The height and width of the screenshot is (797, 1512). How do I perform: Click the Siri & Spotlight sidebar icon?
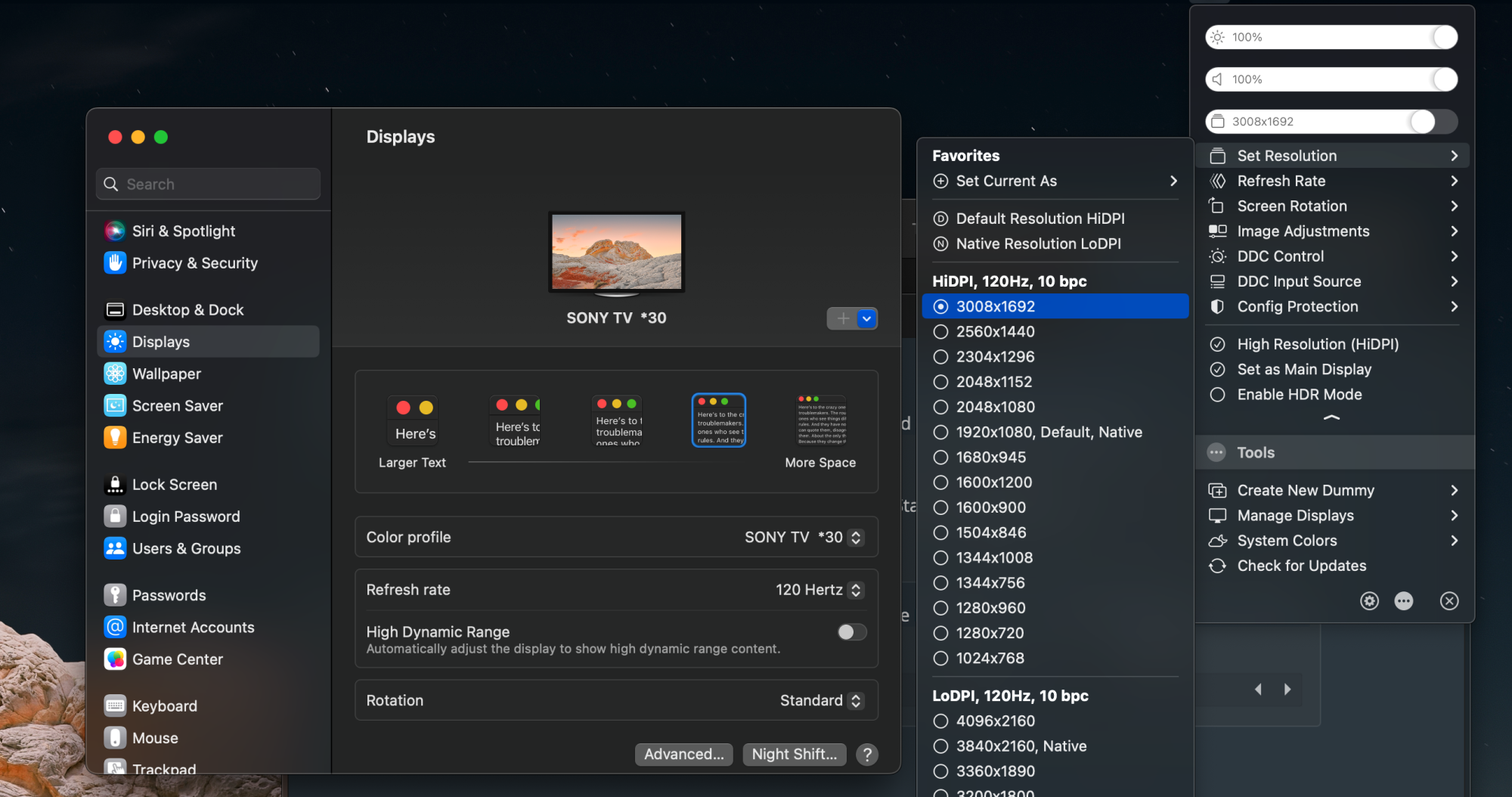(x=115, y=231)
